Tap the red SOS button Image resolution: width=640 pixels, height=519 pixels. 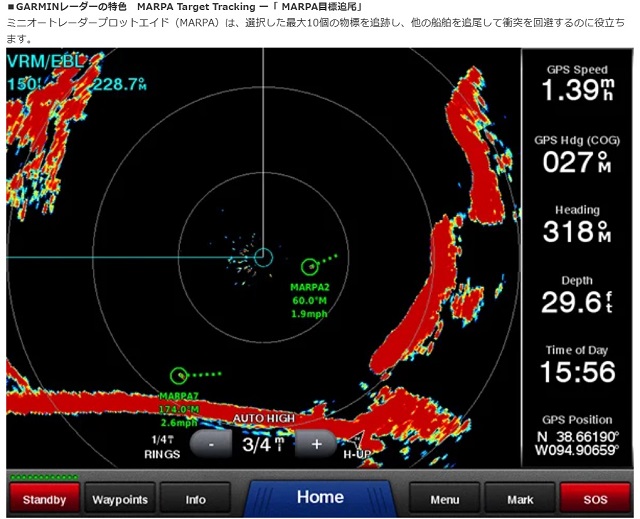595,498
